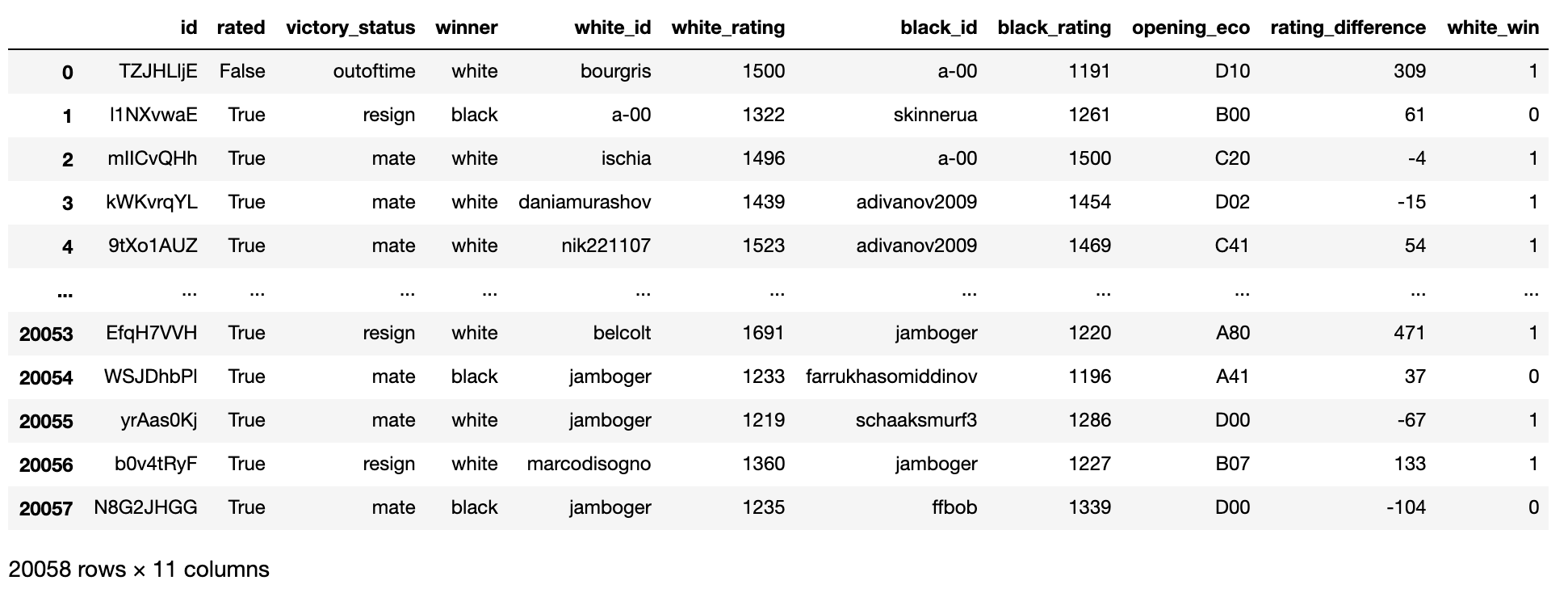Select the outoftime victory status cell

tap(374, 71)
